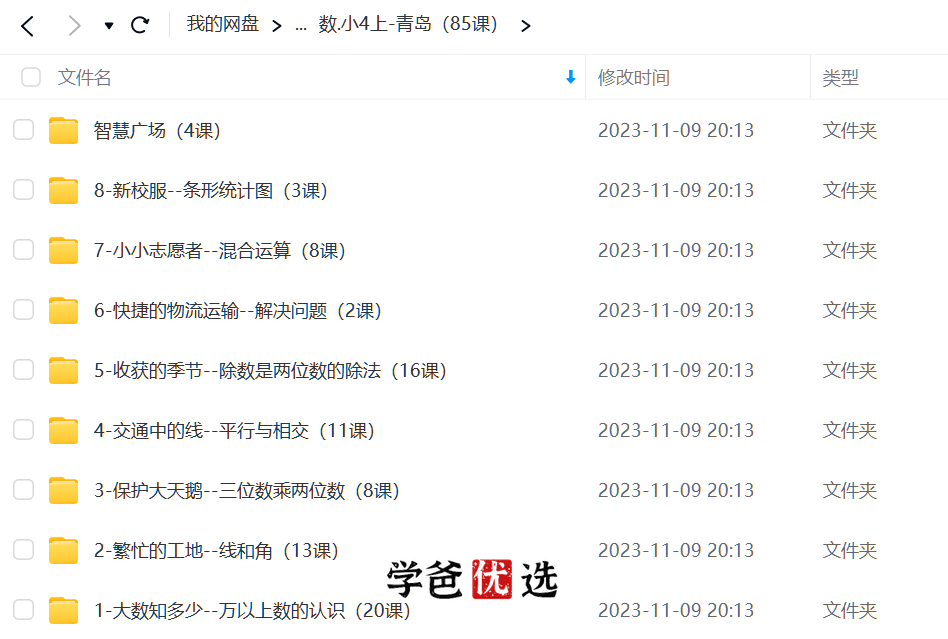Viewport: 948px width, 639px height.
Task: Click modified time of 智慧广场 row
Action: pyautogui.click(x=676, y=131)
